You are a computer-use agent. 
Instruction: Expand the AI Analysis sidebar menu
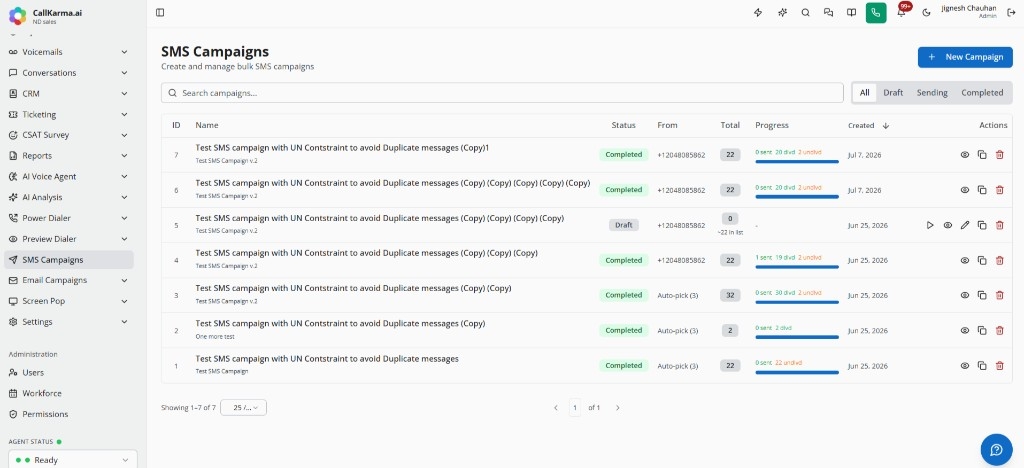pos(69,197)
